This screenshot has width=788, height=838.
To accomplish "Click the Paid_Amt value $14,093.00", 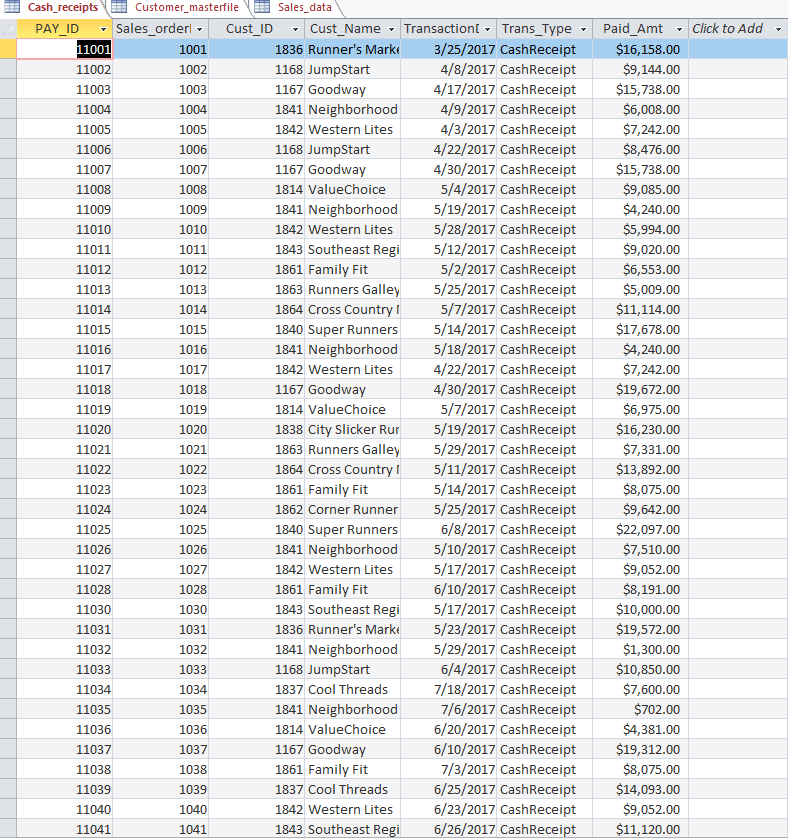I will coord(640,789).
